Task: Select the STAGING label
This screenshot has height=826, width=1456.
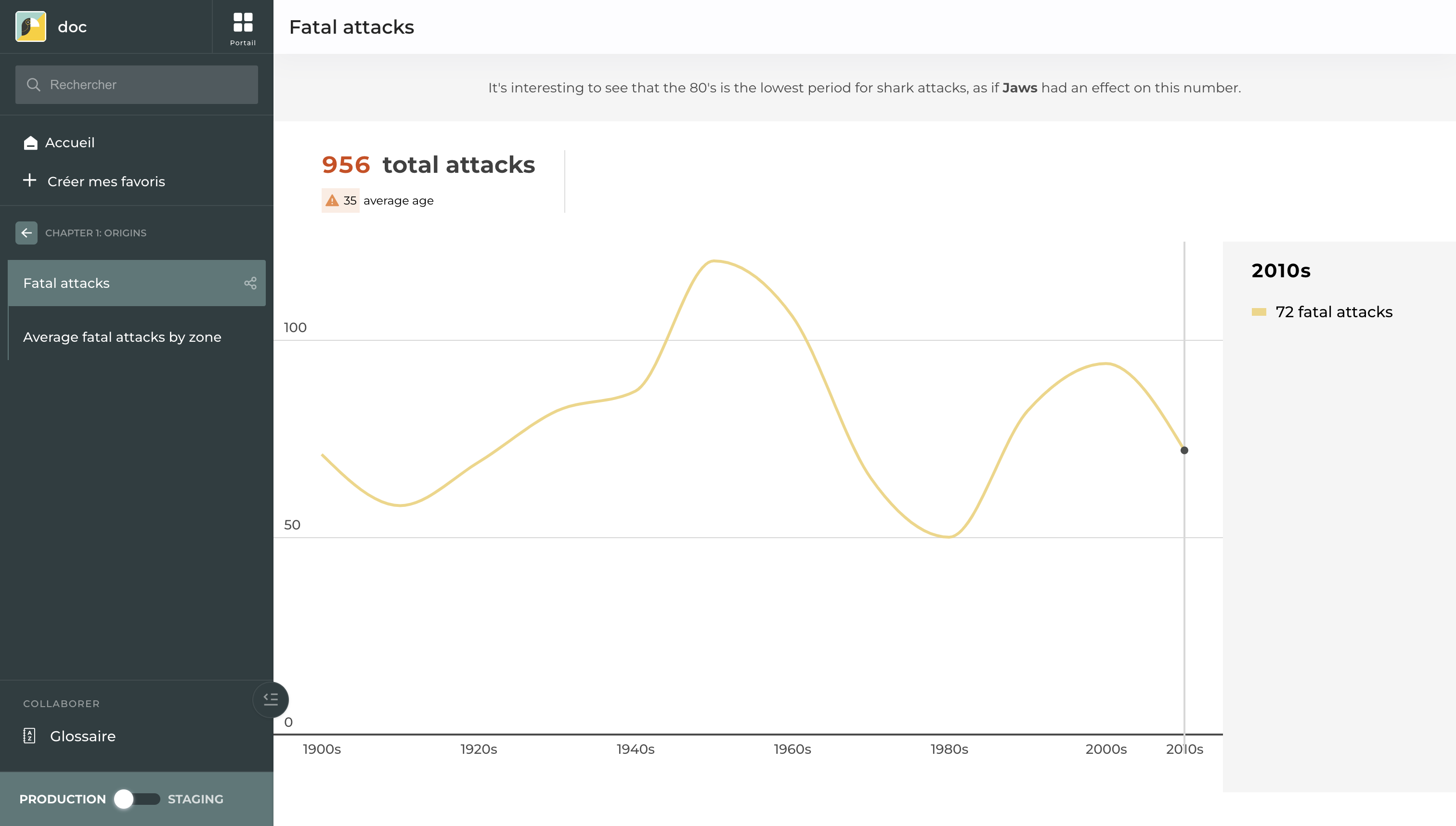Action: coord(195,799)
